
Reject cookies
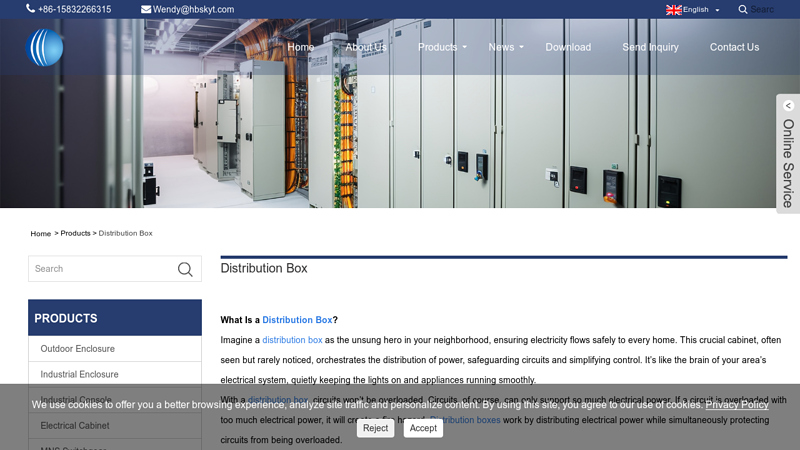click(376, 428)
